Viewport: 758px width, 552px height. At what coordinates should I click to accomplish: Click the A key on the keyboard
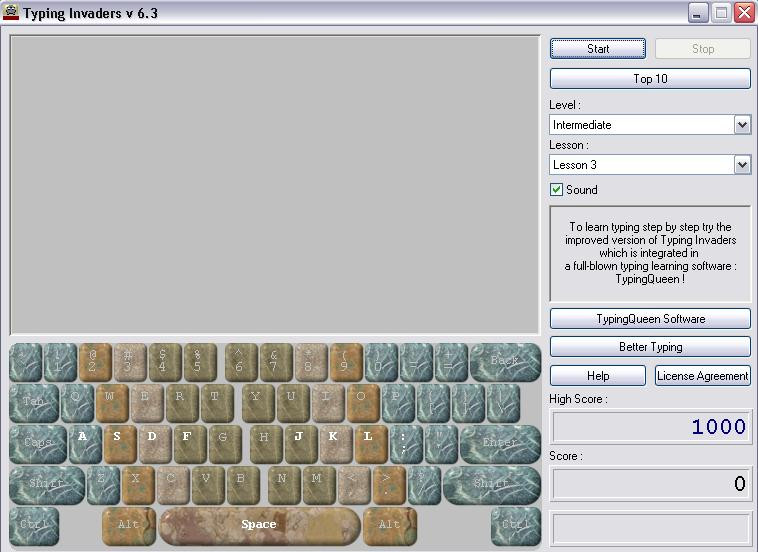point(85,445)
